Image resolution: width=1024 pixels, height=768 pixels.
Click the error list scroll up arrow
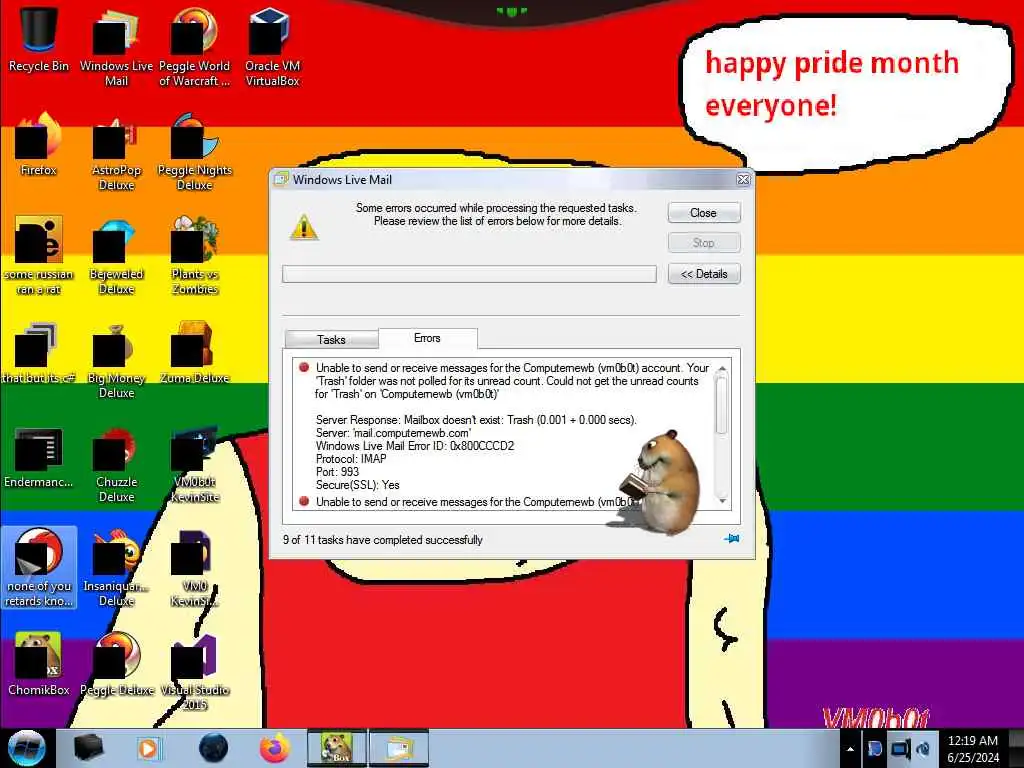(722, 370)
